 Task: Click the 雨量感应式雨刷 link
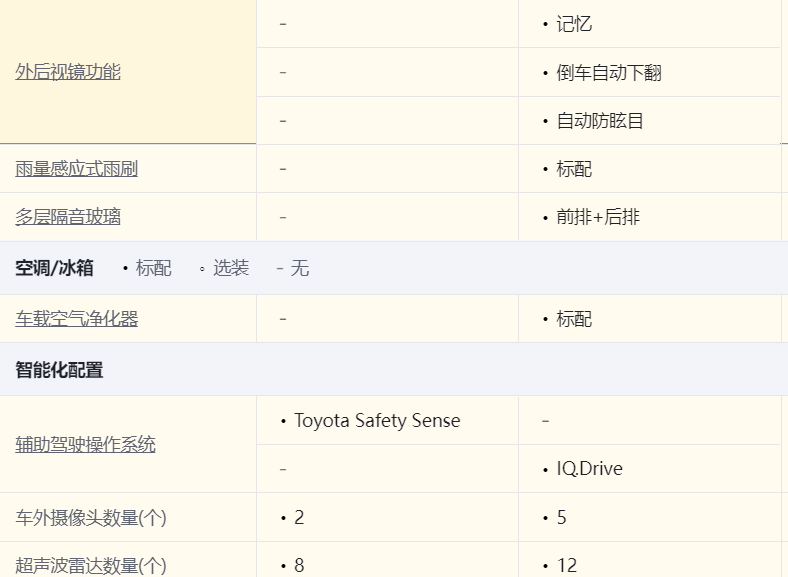(76, 169)
